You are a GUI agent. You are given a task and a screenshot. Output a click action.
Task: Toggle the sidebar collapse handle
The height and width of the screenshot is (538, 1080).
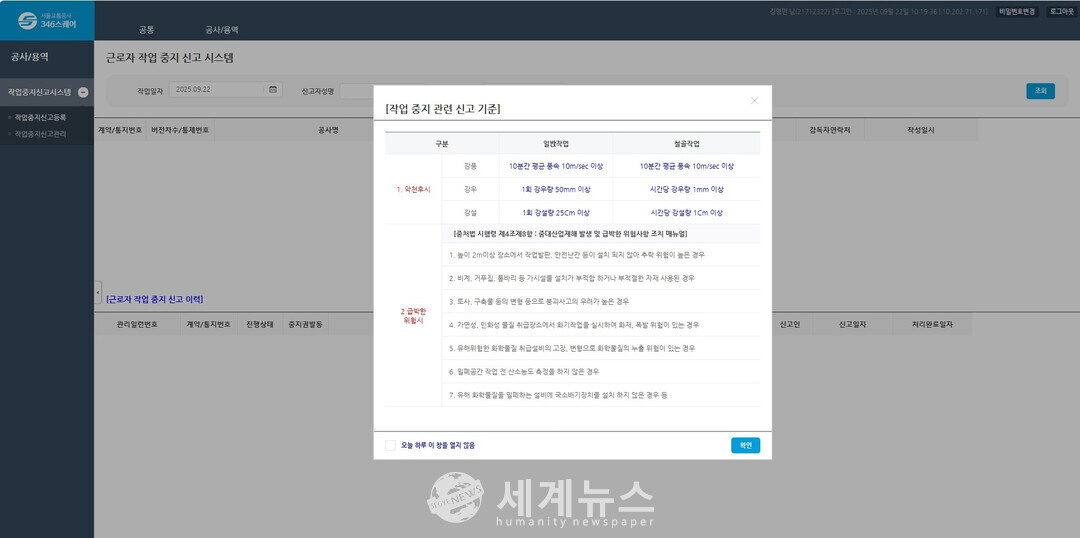point(98,294)
